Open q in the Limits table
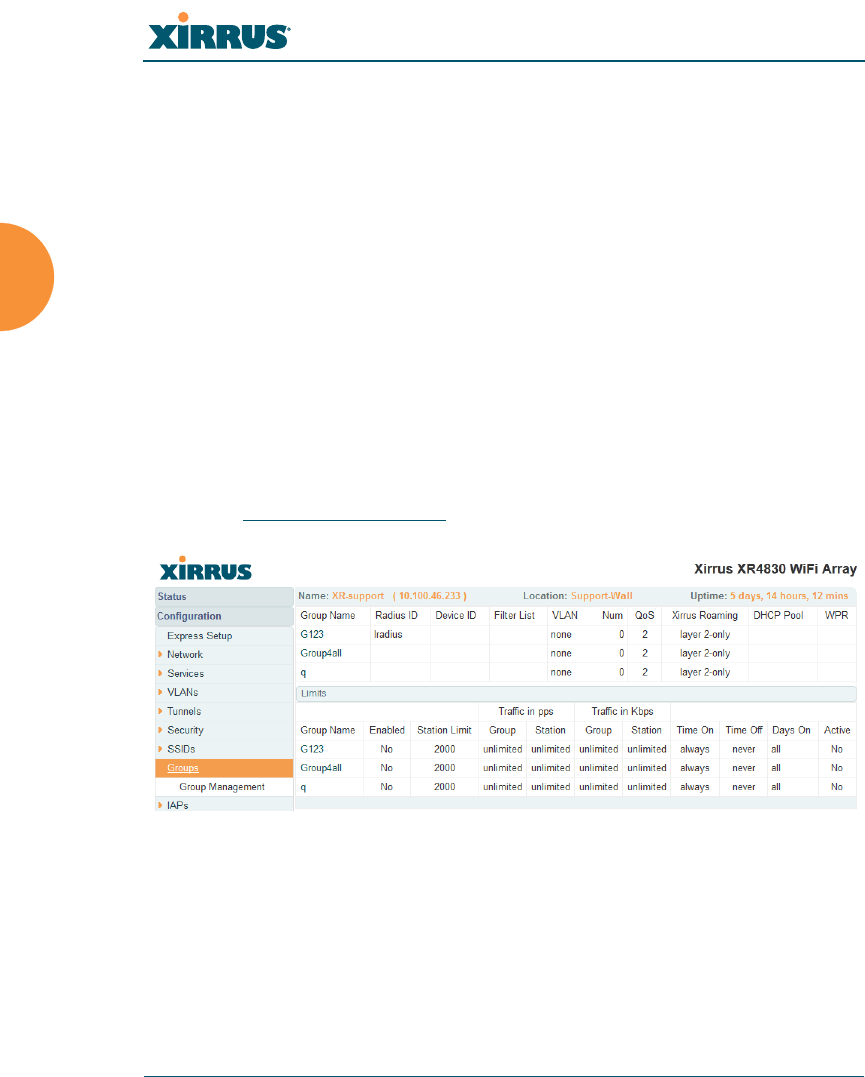The image size is (865, 1077). point(303,787)
